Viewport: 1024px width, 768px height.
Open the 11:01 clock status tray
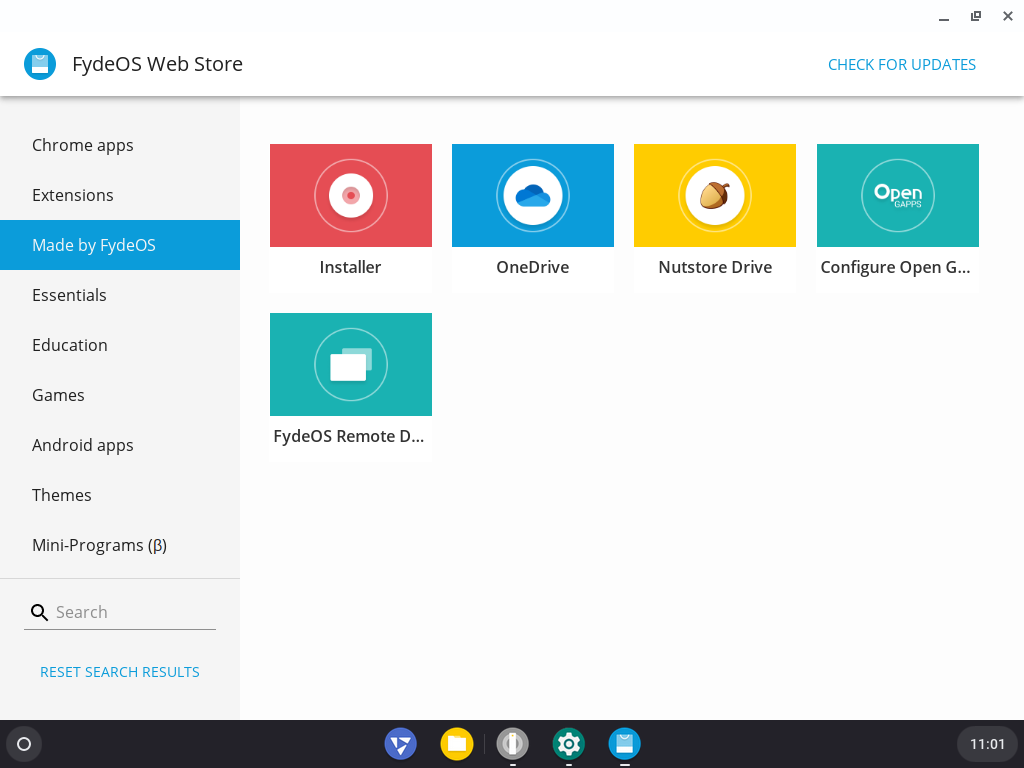[x=987, y=744]
